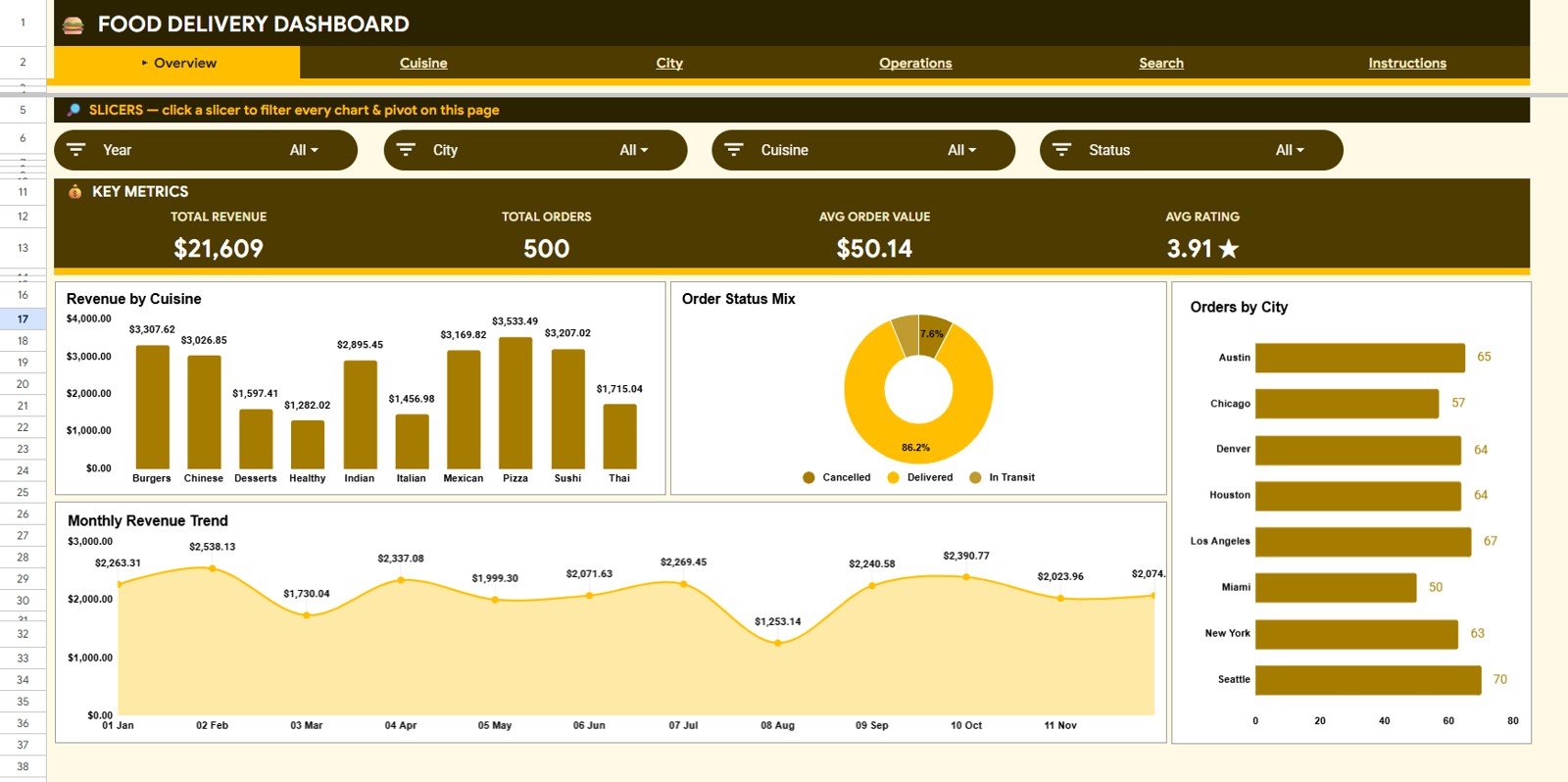1568x782 pixels.
Task: Select row 1 header
Action: coord(23,23)
